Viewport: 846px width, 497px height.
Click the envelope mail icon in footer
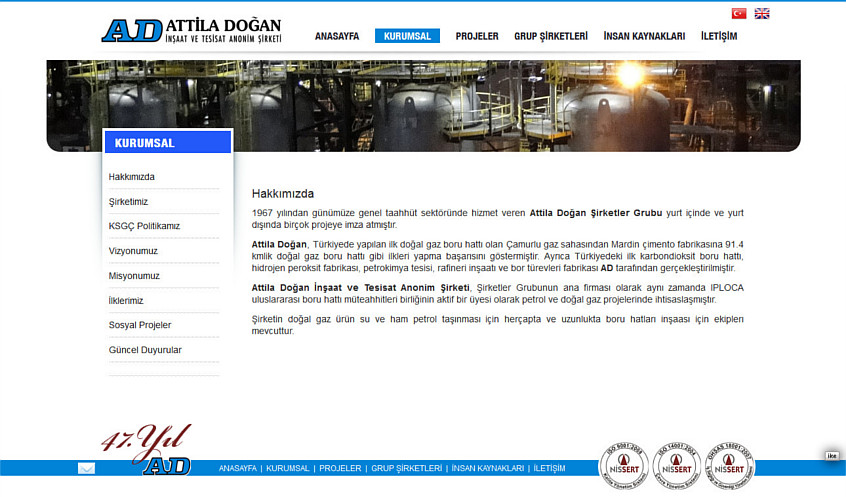86,468
